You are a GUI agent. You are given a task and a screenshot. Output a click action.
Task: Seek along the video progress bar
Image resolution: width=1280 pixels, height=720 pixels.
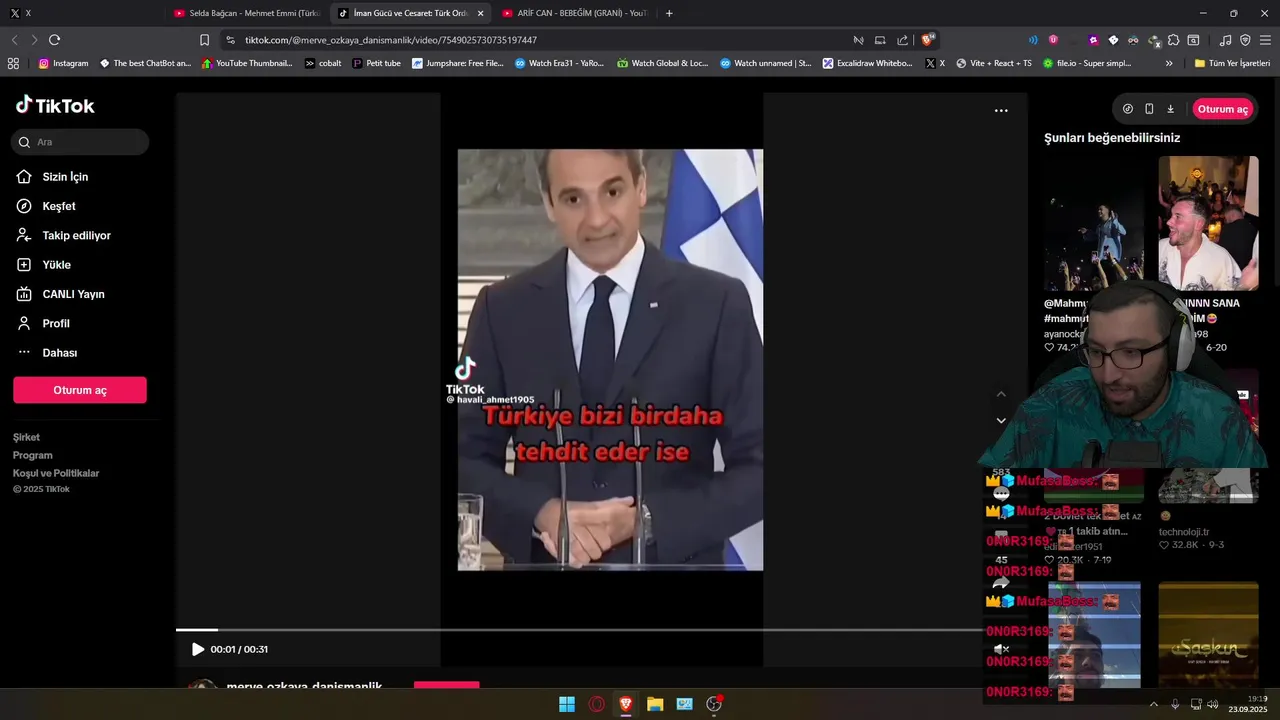pos(580,630)
